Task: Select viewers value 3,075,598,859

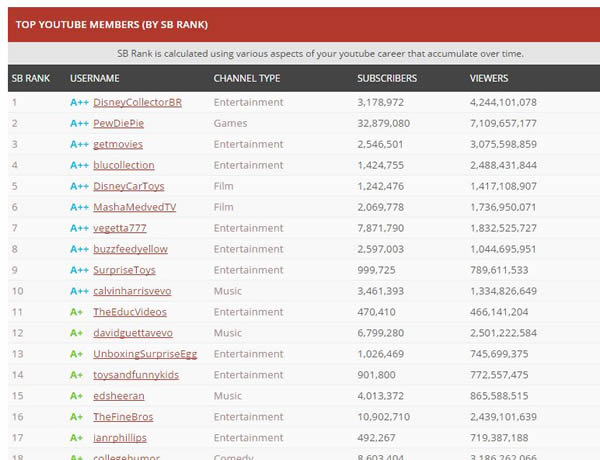Action: (x=503, y=145)
